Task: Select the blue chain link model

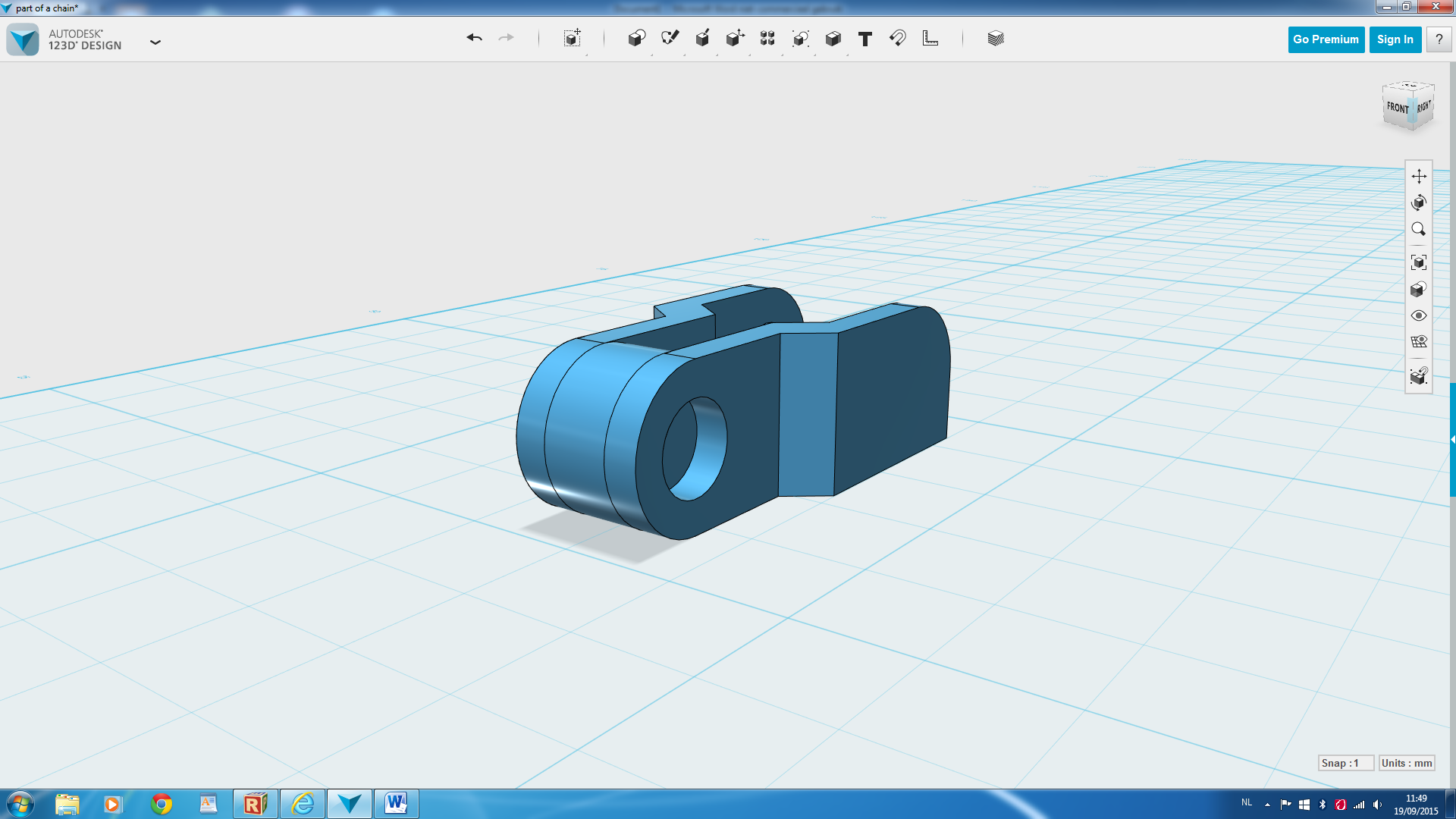Action: point(732,413)
